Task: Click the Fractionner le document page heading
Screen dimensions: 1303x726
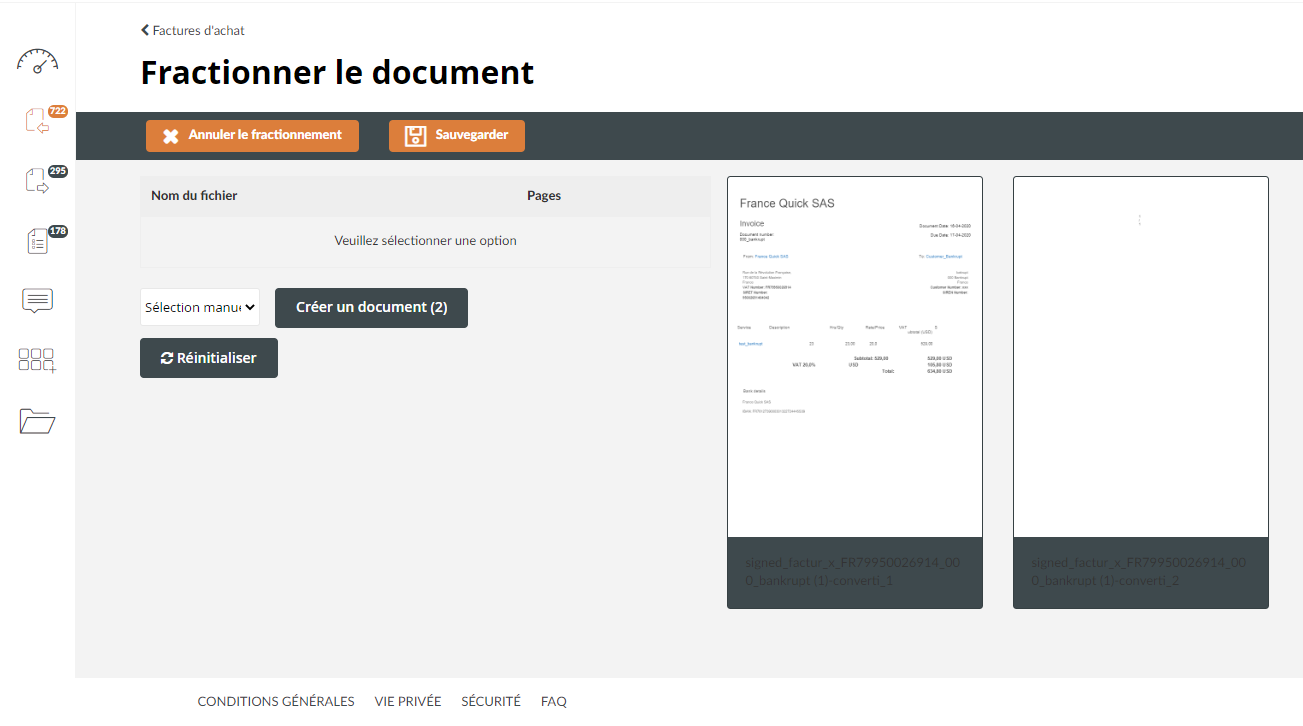Action: [x=337, y=73]
